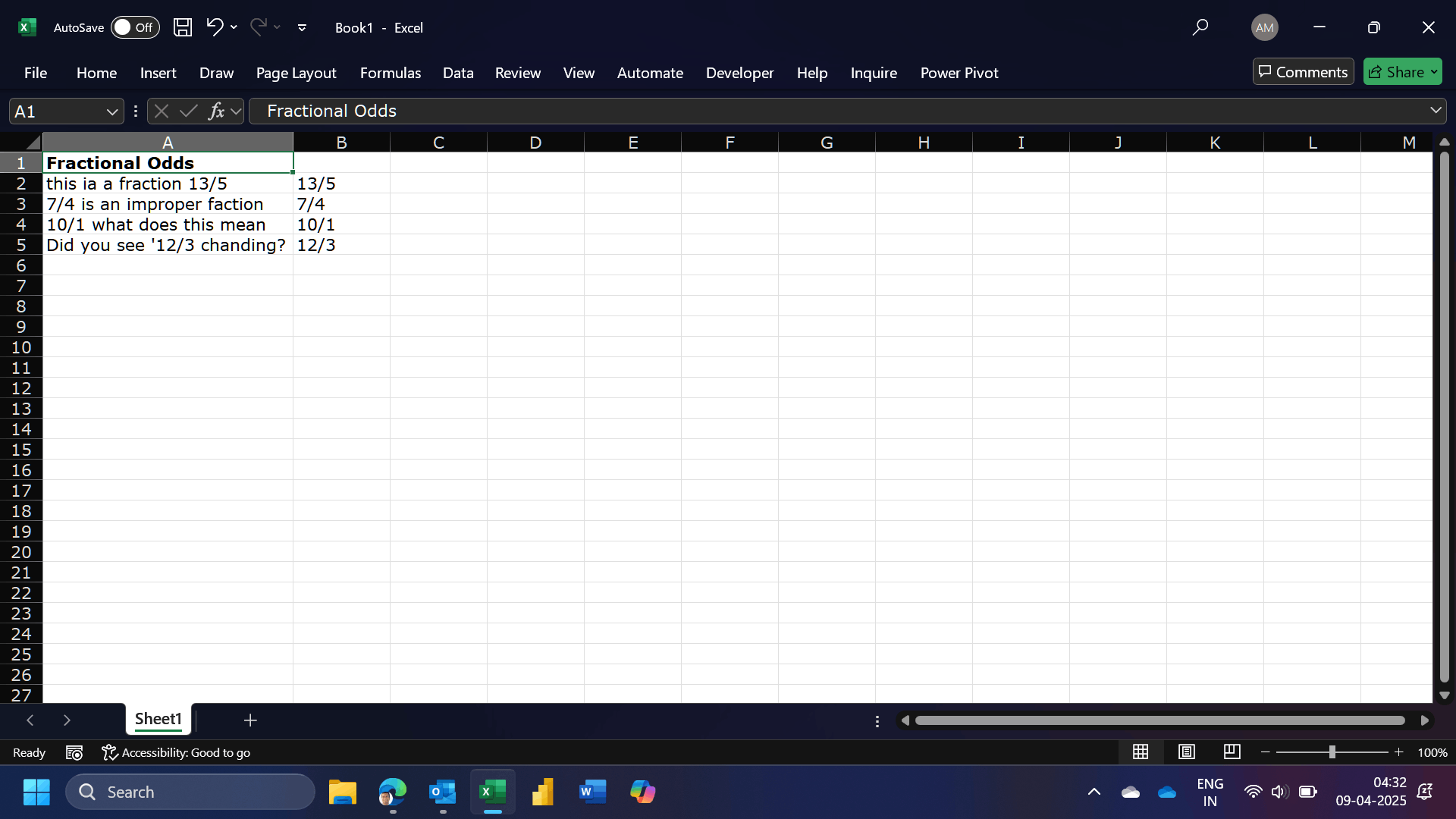Expand the formula bar chevron
The width and height of the screenshot is (1456, 819).
coord(1436,111)
